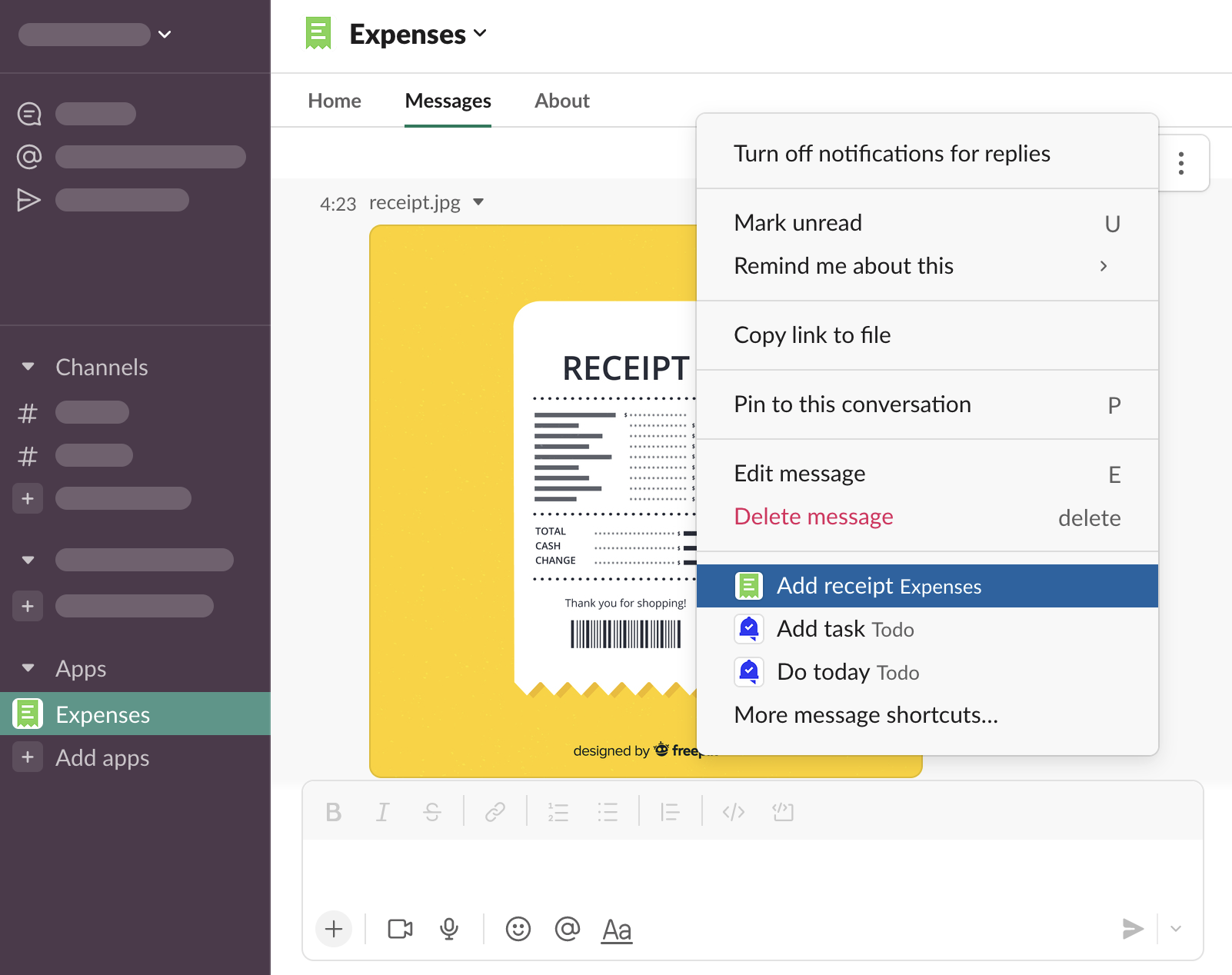The width and height of the screenshot is (1232, 975).
Task: Collapse the Apps section in sidebar
Action: [x=28, y=668]
